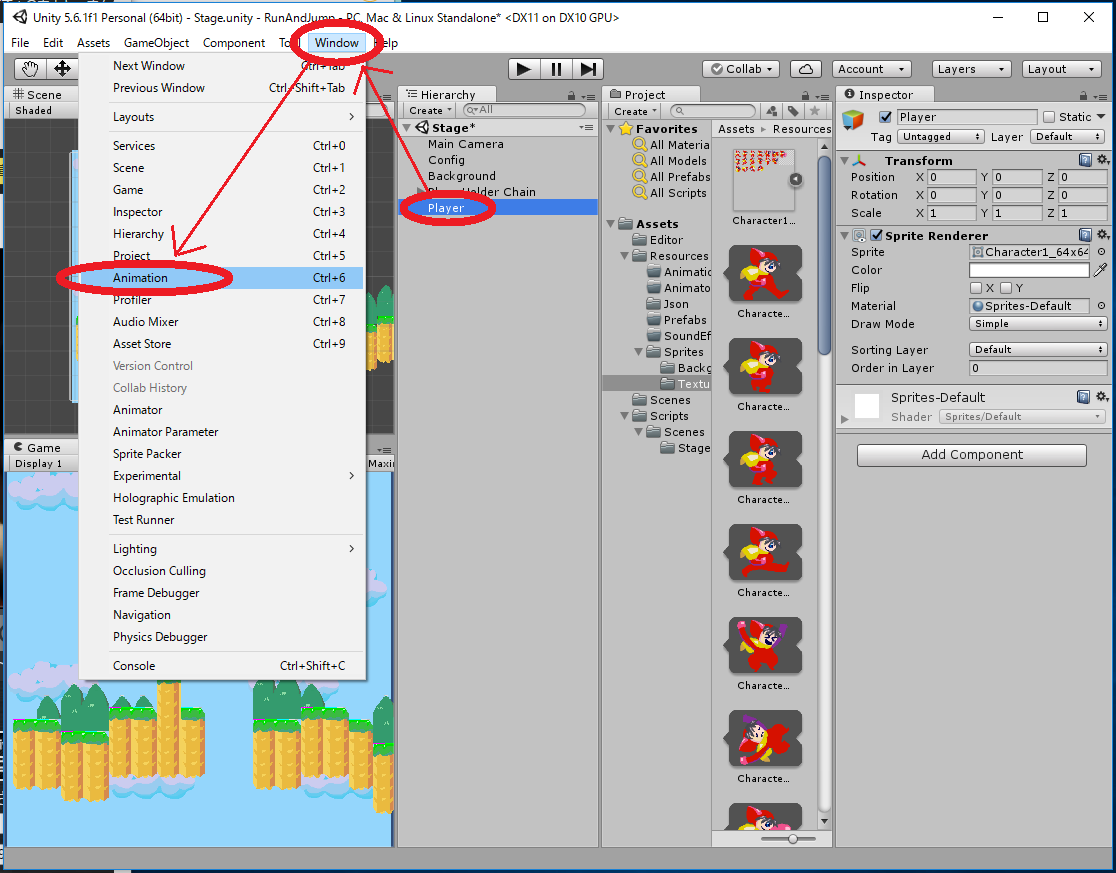
Task: Open the Layer dropdown Default
Action: click(x=1068, y=137)
